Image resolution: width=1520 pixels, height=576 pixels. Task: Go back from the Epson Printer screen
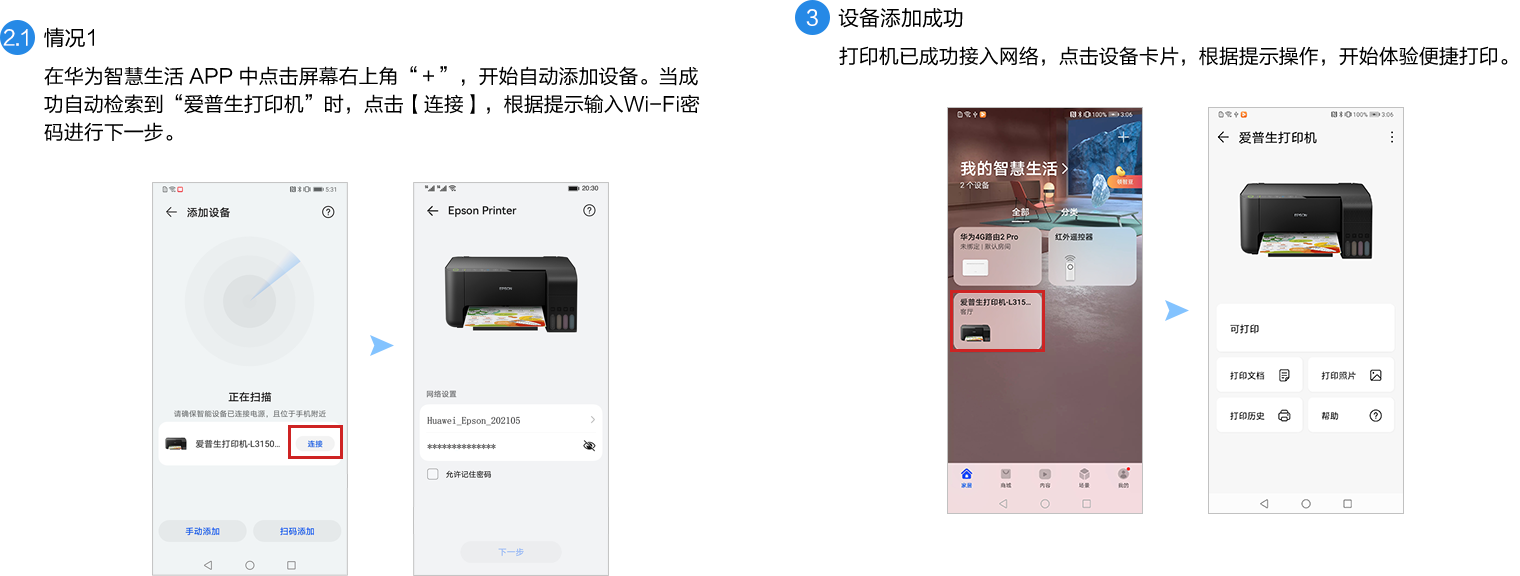tap(432, 211)
